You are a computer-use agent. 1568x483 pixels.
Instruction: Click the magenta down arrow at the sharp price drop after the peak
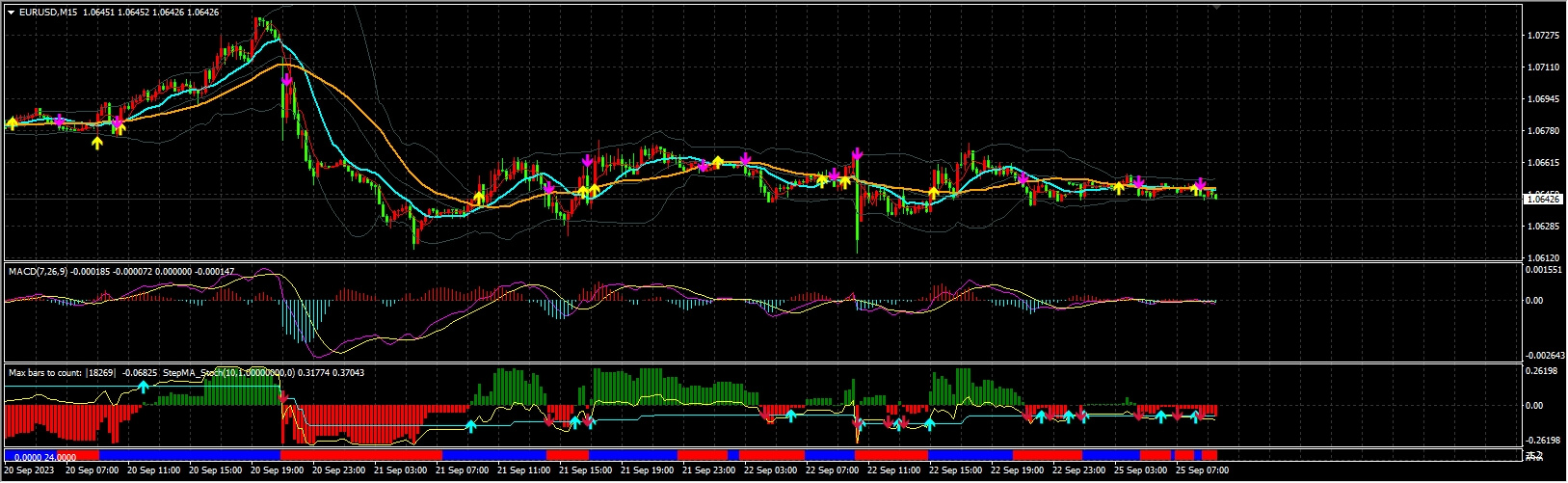tap(287, 80)
